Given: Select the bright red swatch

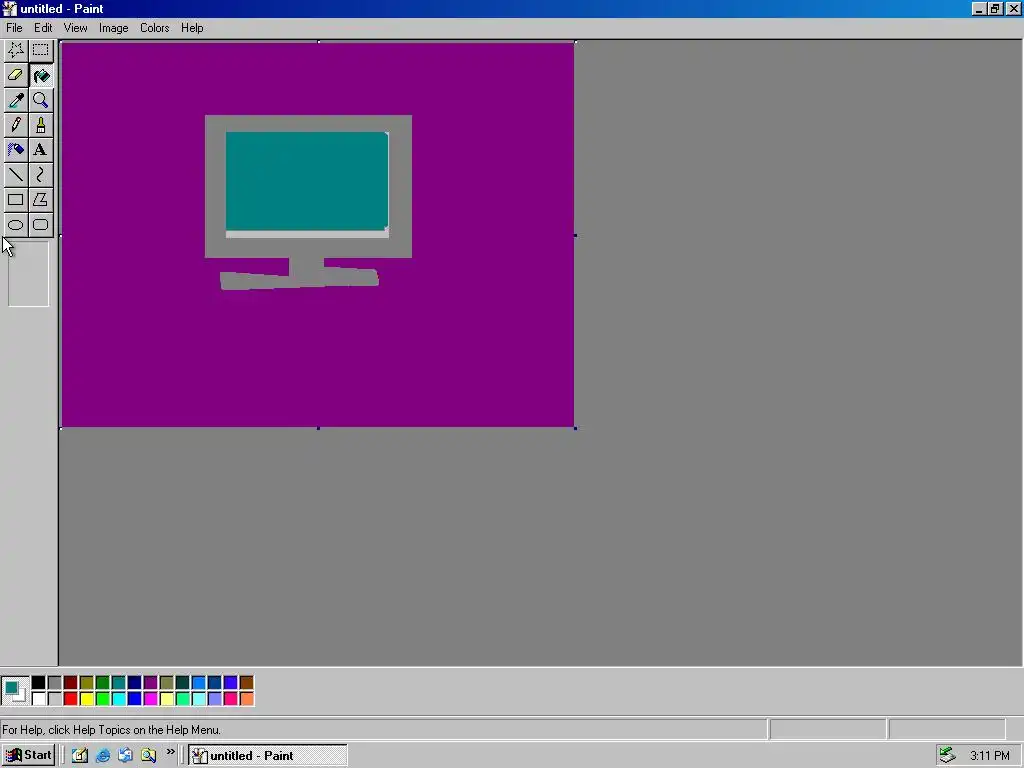Looking at the screenshot, I should click(x=71, y=699).
